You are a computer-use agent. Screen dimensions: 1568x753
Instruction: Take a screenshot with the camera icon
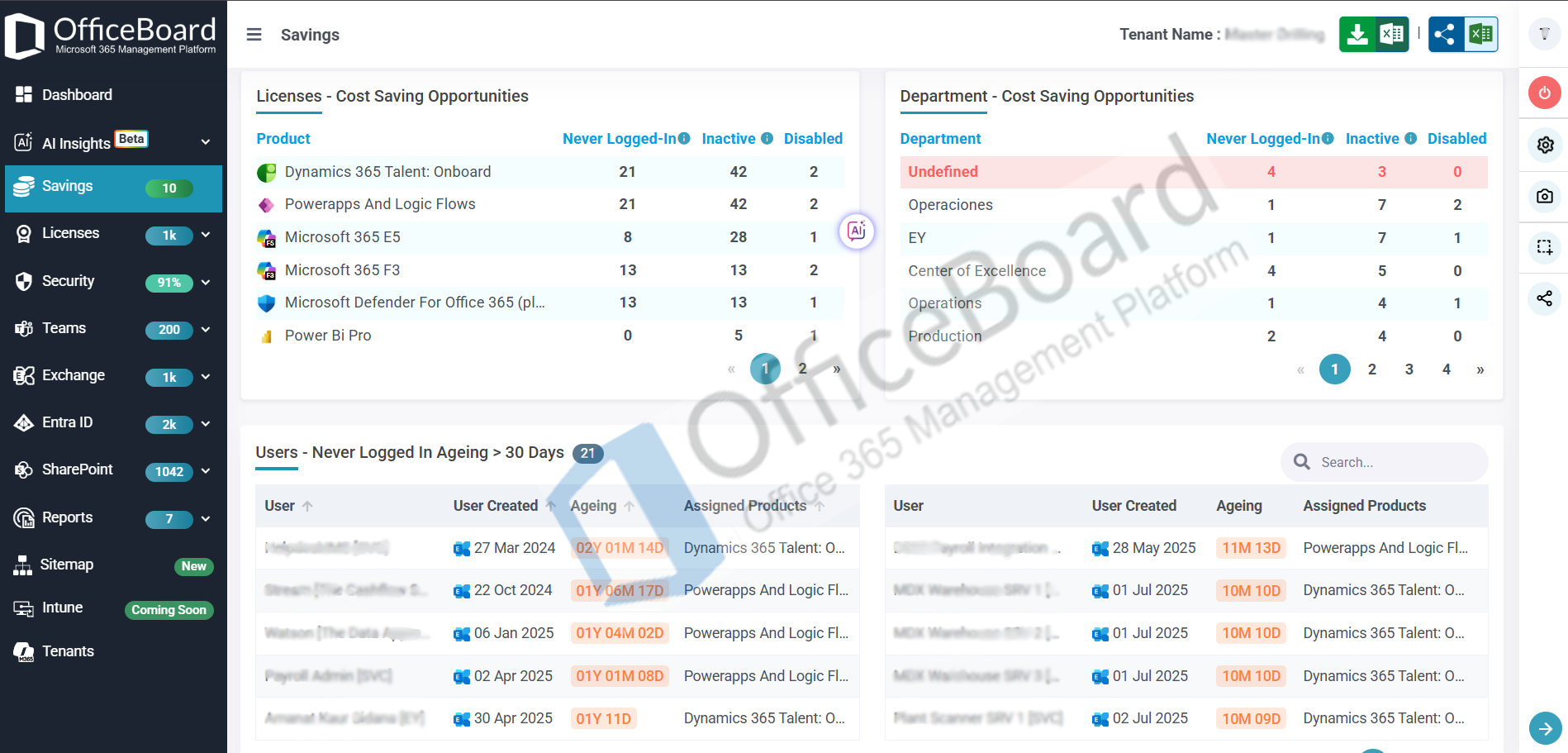coord(1545,196)
